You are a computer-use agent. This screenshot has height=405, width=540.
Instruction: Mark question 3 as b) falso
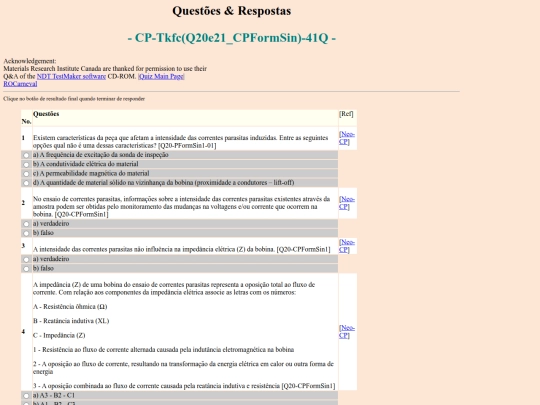pos(26,269)
